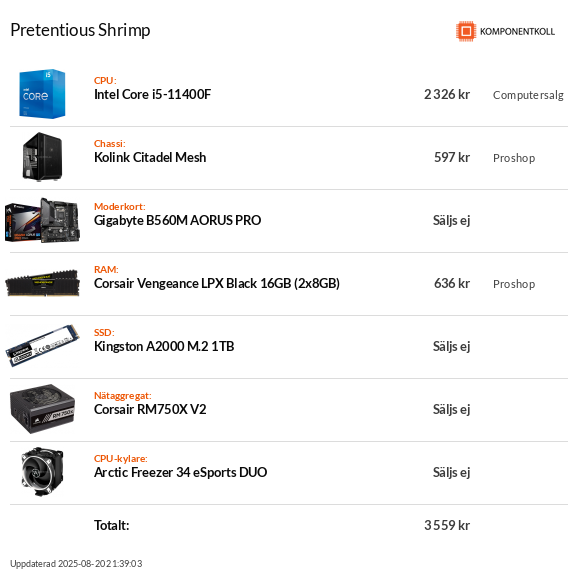Click the Kolink Citadel Mesh case image
This screenshot has width=577, height=577.
point(42,157)
